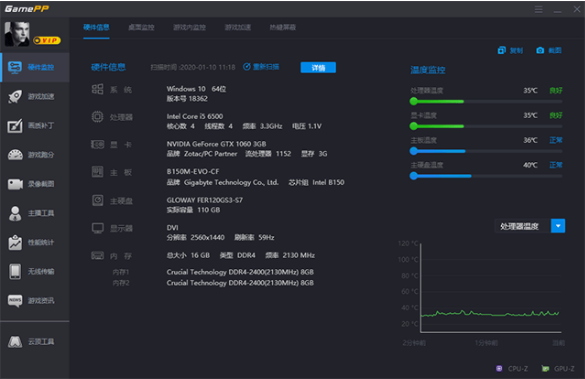Launch CPU-Z from bottom bar
The width and height of the screenshot is (585, 379).
coord(512,369)
